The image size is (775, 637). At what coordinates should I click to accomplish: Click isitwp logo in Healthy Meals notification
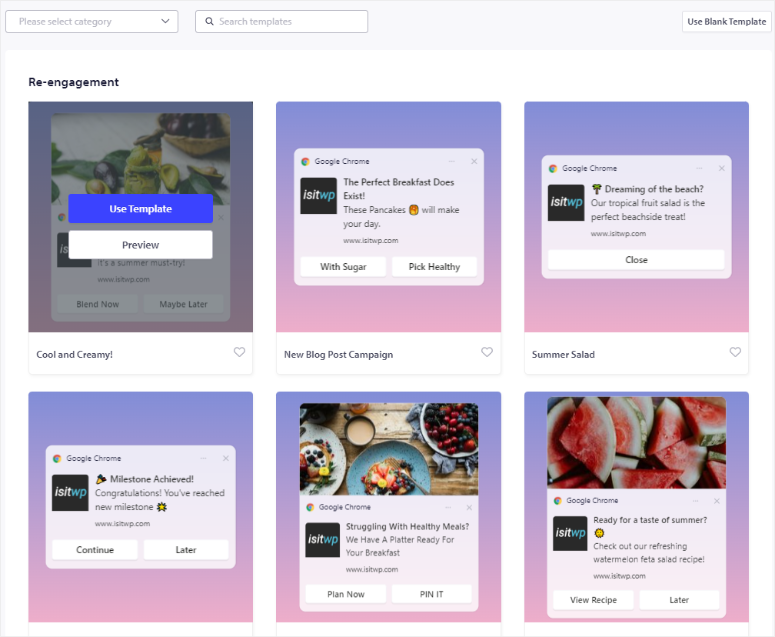(x=323, y=540)
